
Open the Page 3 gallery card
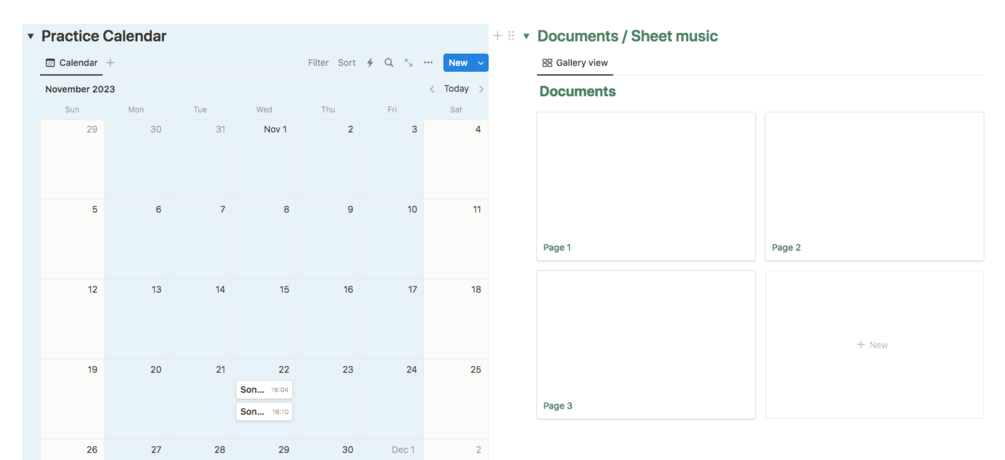click(x=646, y=345)
